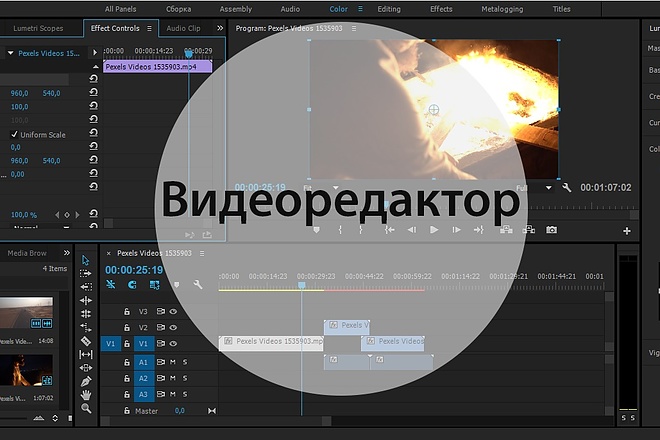Select the 14:08 clip thumbnail
The width and height of the screenshot is (660, 440).
[x=26, y=313]
